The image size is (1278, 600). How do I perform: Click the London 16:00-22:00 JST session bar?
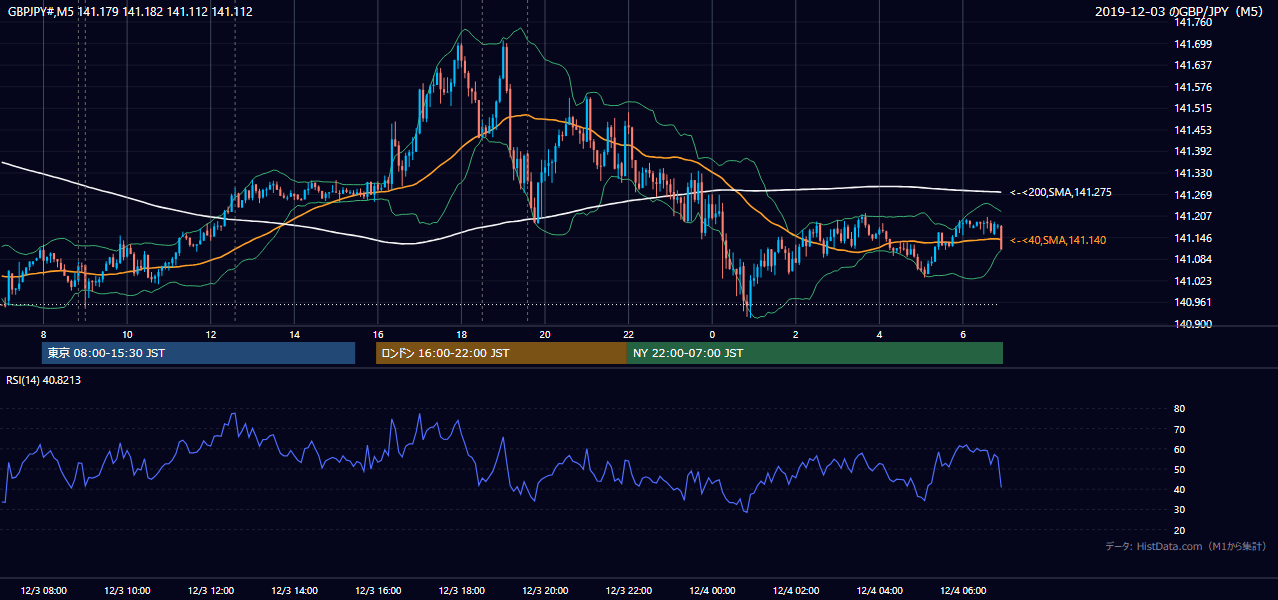pos(501,353)
